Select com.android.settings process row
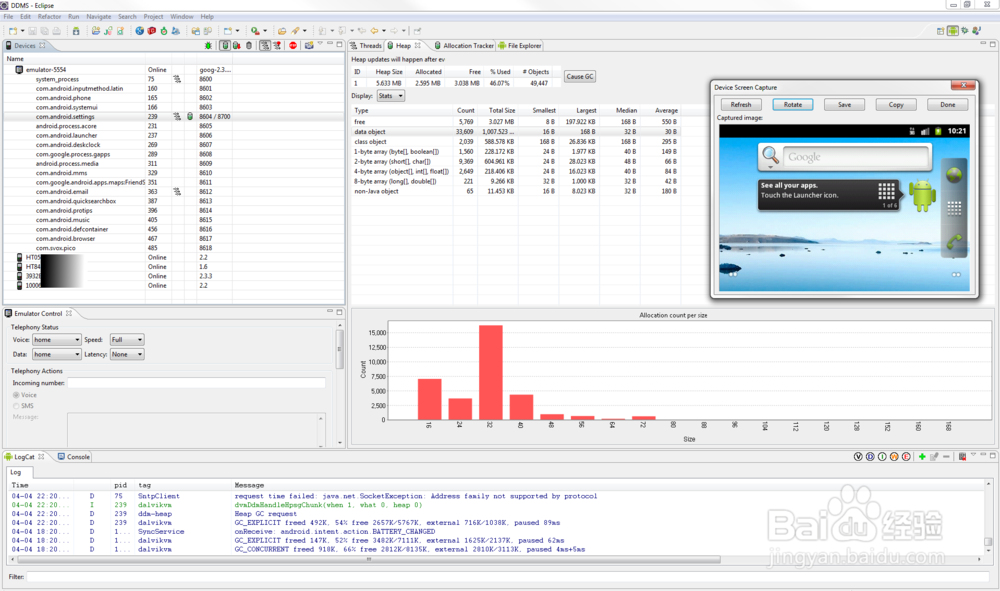 [x=173, y=117]
